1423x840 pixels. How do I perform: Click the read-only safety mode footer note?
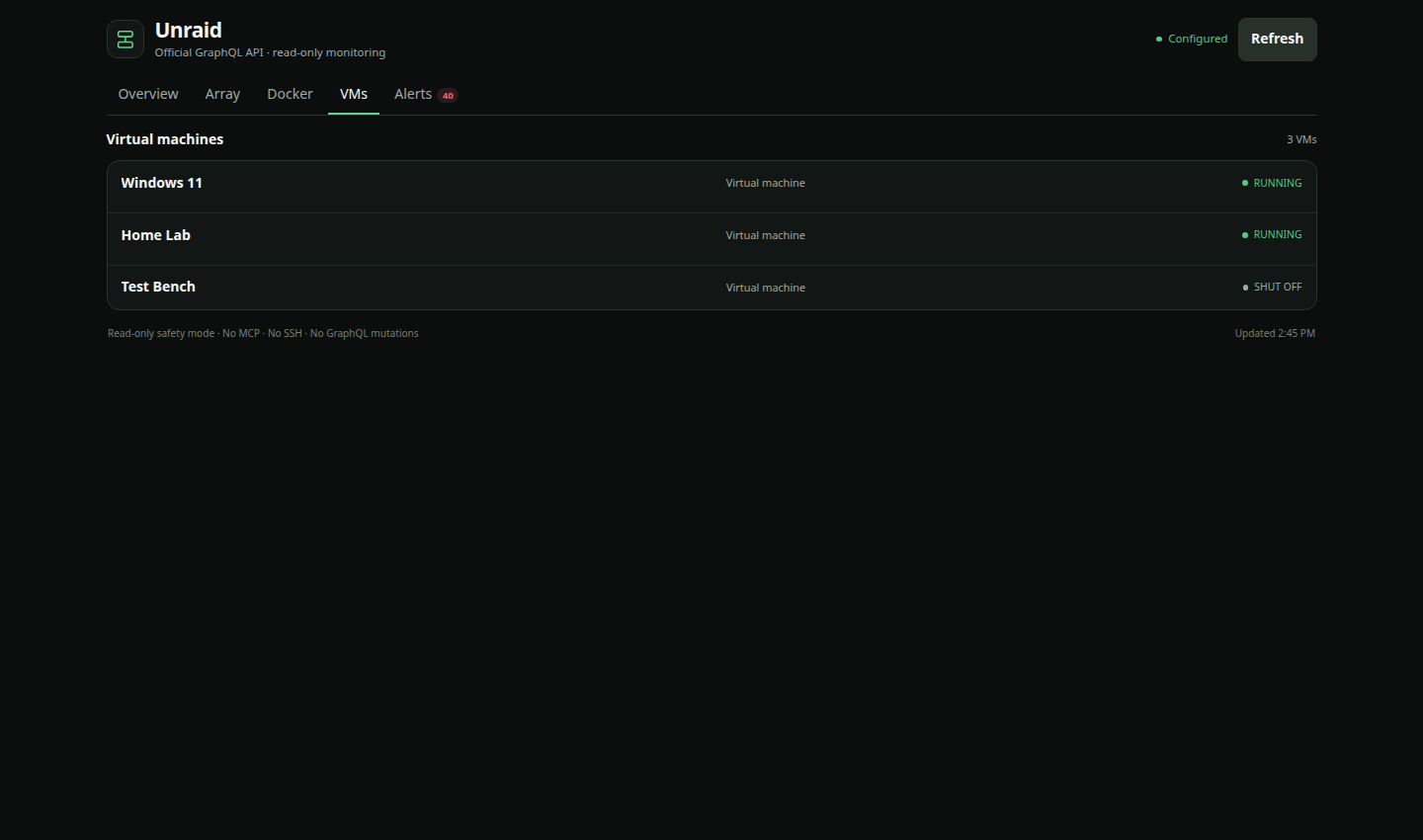[263, 333]
